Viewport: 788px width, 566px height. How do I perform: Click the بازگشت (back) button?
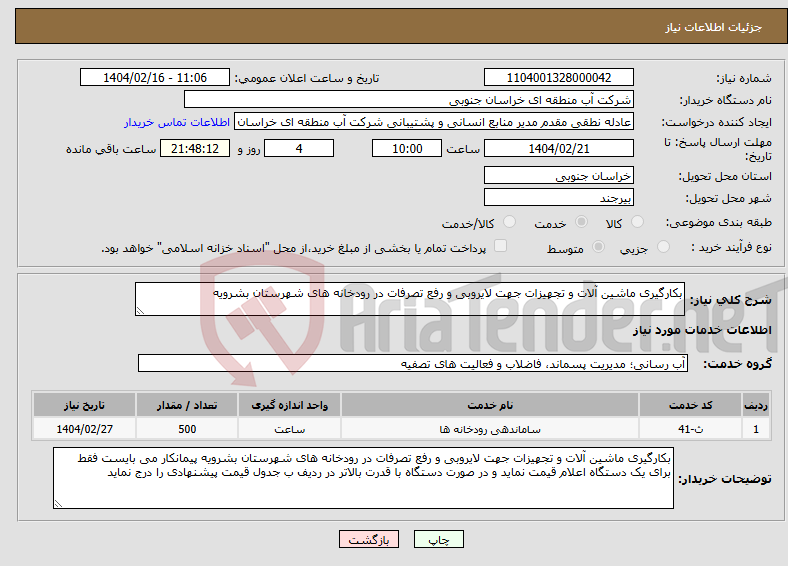(x=369, y=539)
